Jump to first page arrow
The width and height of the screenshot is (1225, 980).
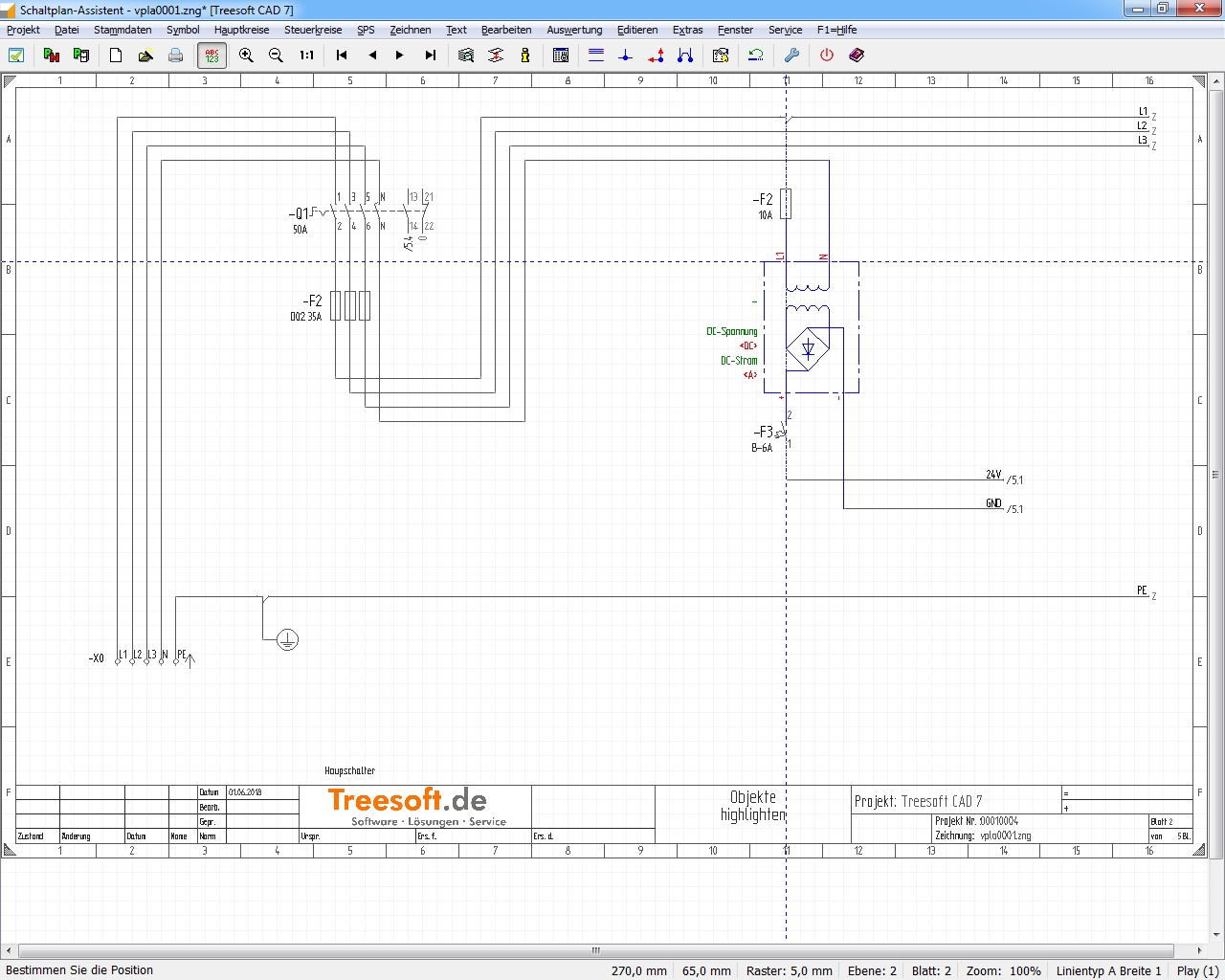coord(342,56)
